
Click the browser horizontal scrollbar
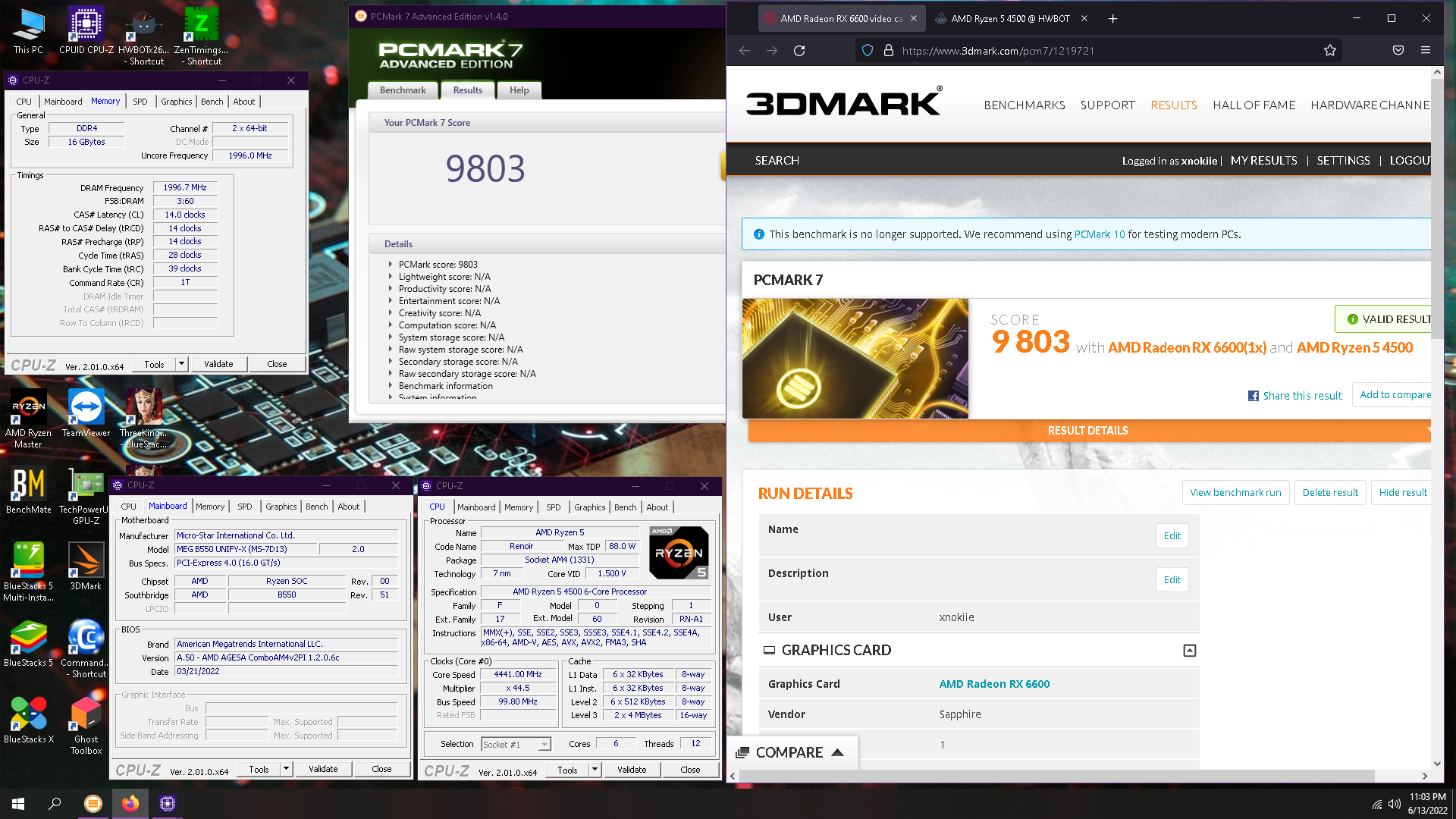pos(1056,776)
